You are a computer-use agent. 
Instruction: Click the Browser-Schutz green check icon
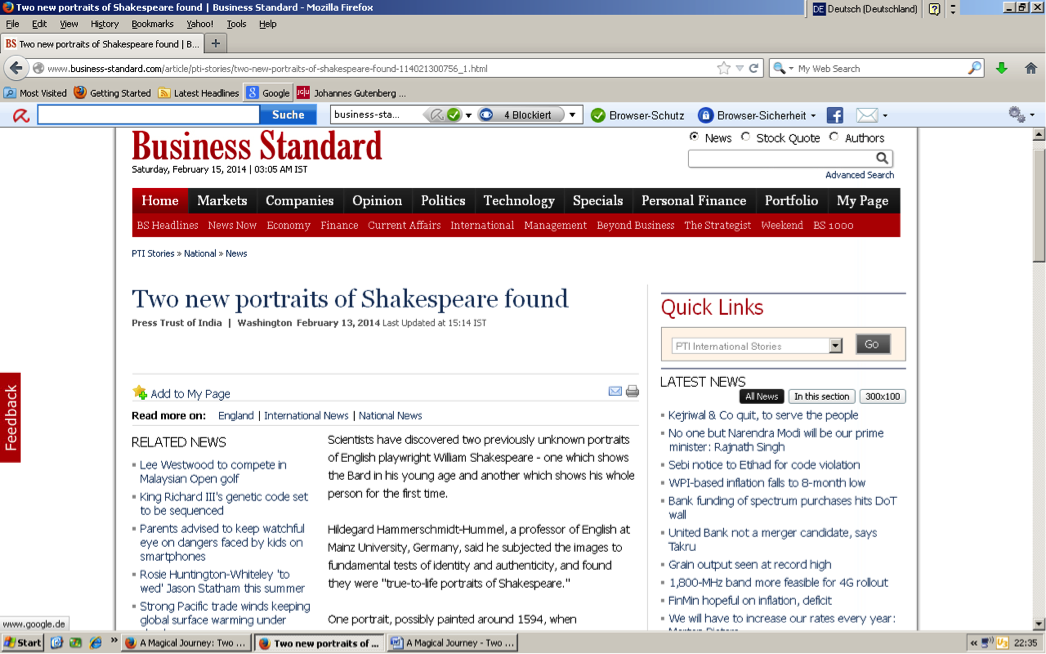[x=598, y=115]
